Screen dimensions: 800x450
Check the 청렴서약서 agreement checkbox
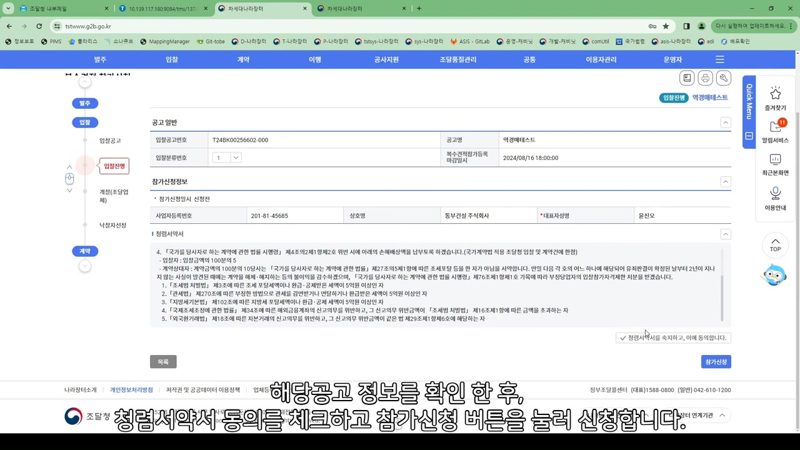pyautogui.click(x=622, y=338)
